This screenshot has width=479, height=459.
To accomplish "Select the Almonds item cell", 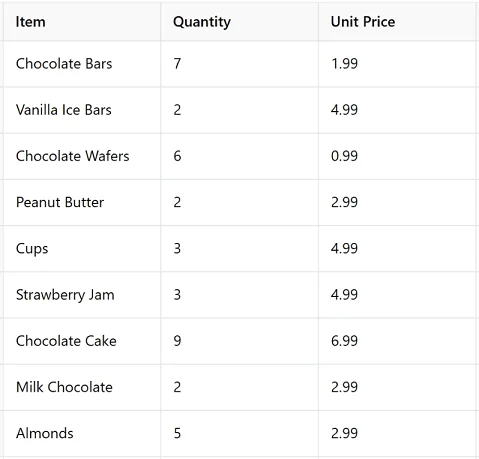I will [82, 433].
